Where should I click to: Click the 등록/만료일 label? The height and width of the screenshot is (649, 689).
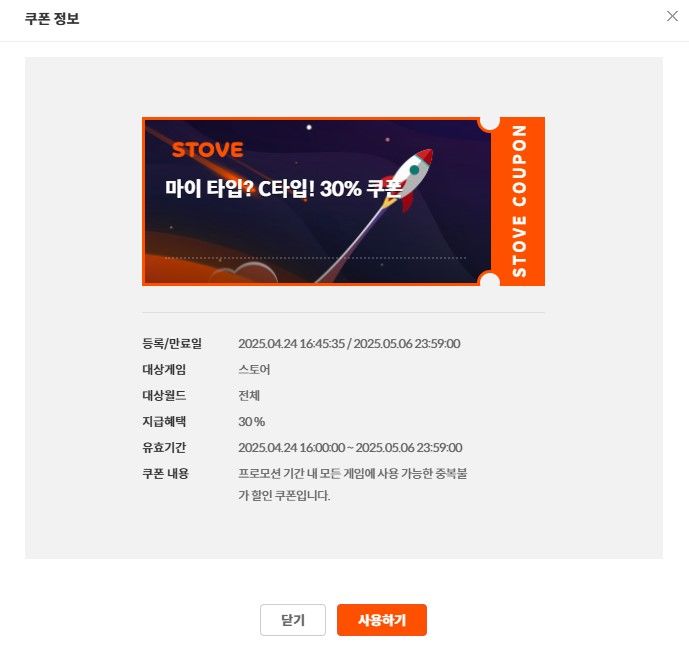coord(172,343)
